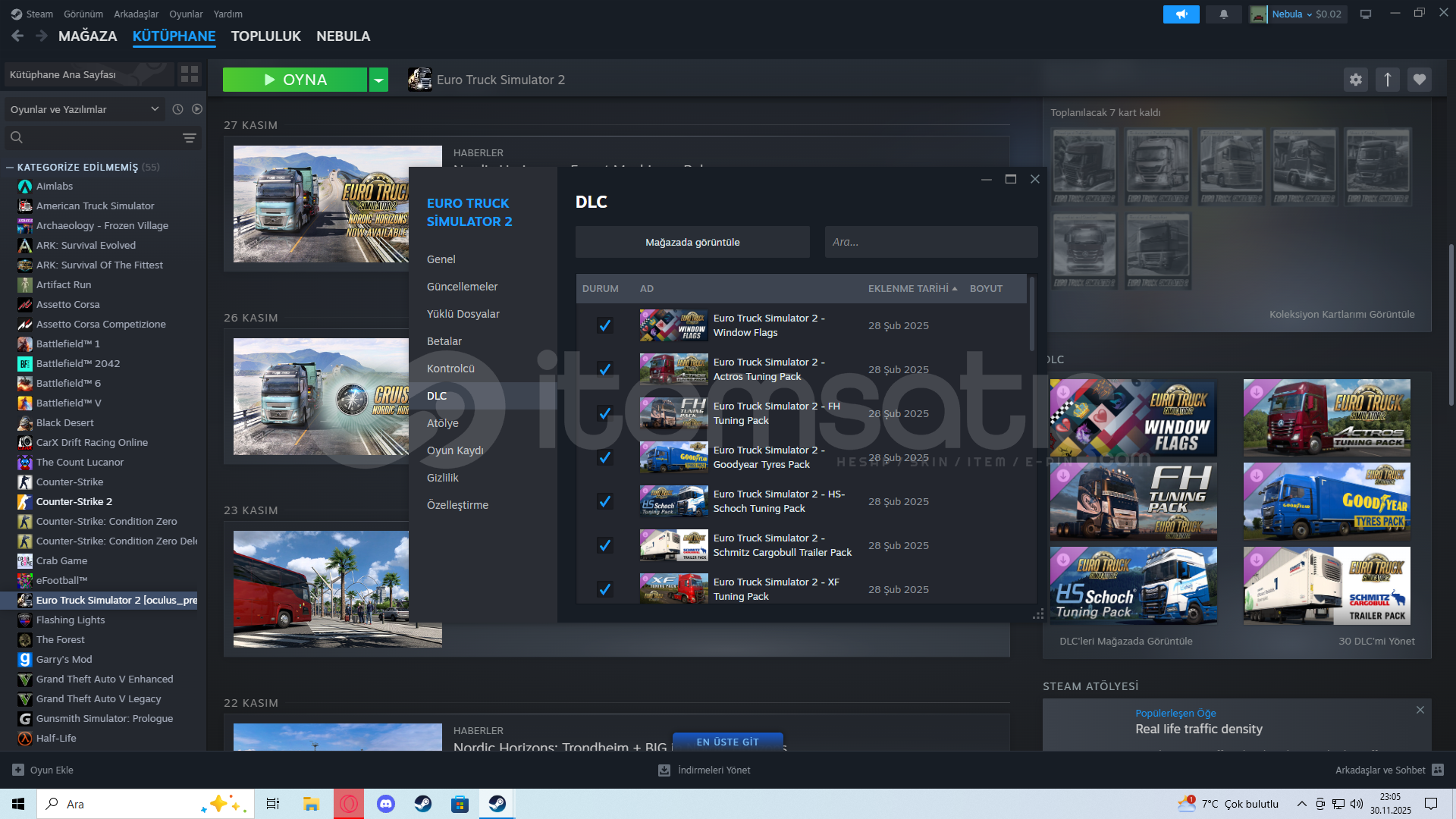Image resolution: width=1456 pixels, height=819 pixels.
Task: Open Oyunlar ve Yazılımlar dropdown
Action: (x=83, y=109)
